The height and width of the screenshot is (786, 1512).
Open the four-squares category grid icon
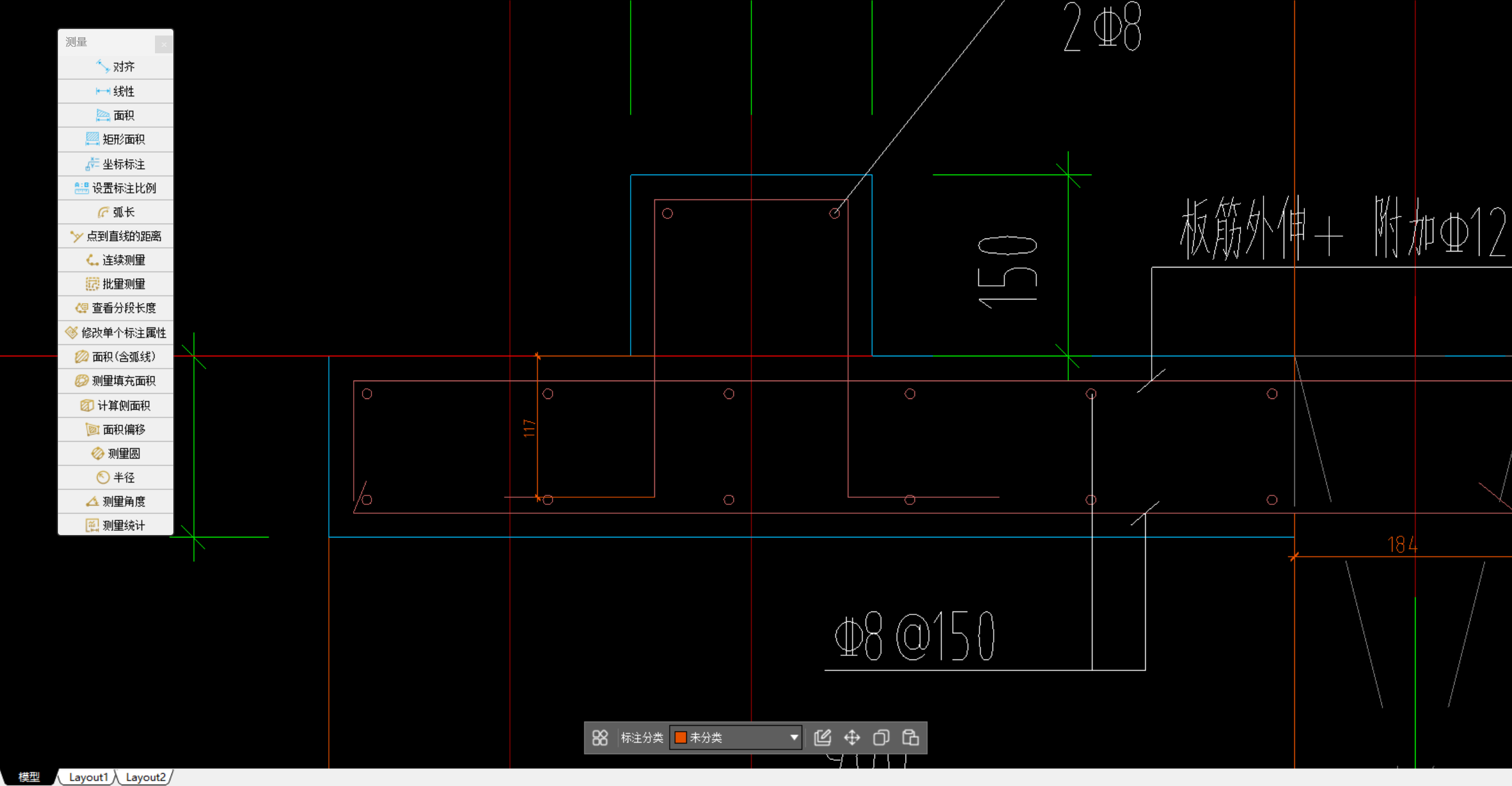600,737
